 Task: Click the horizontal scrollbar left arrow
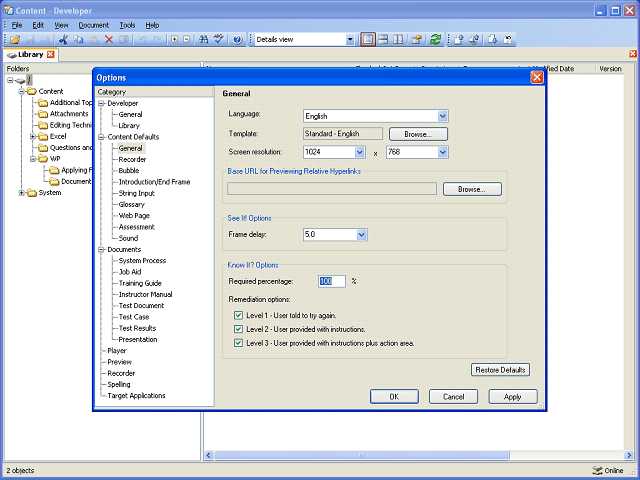(x=209, y=455)
